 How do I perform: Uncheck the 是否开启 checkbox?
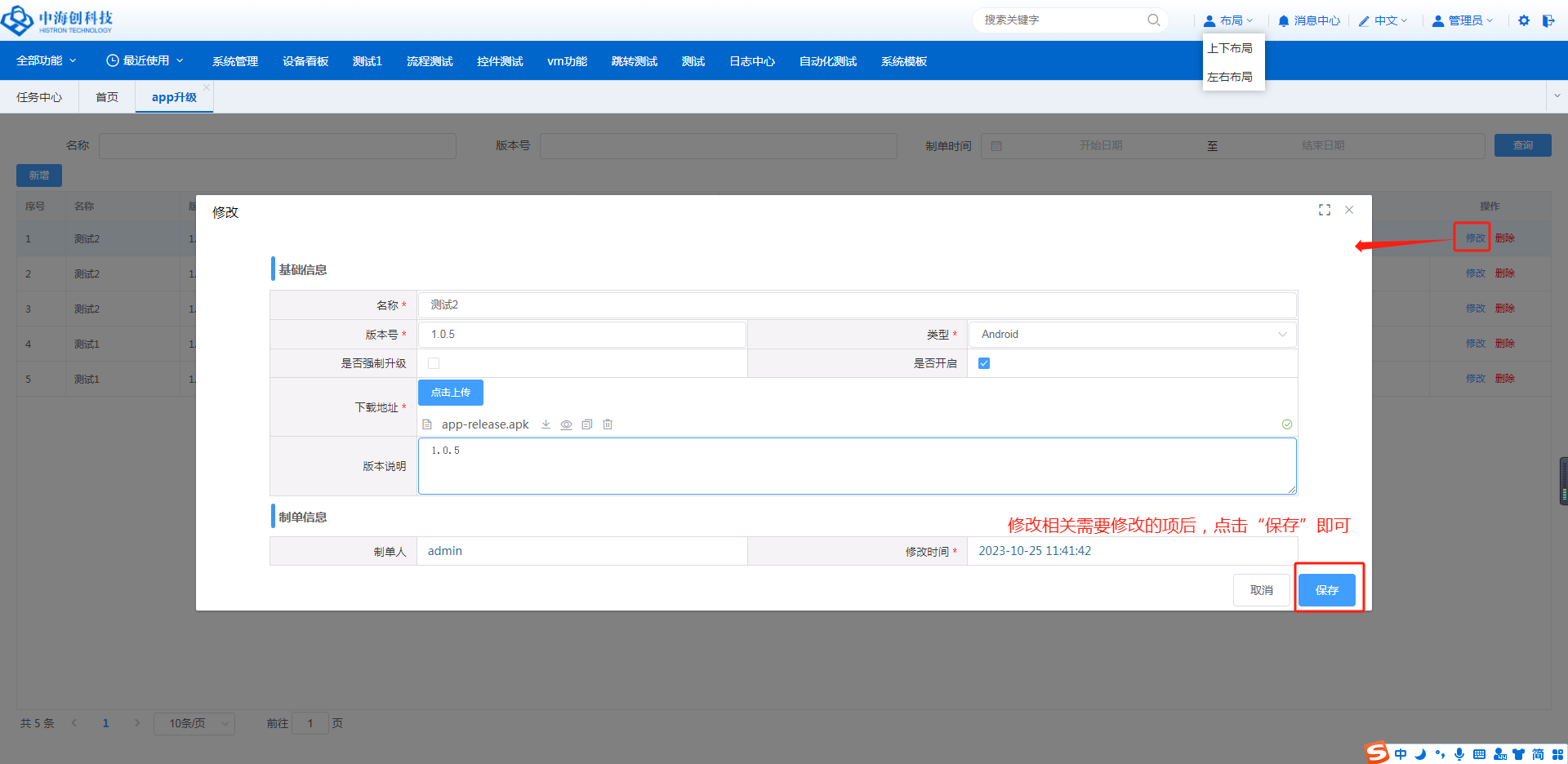984,363
